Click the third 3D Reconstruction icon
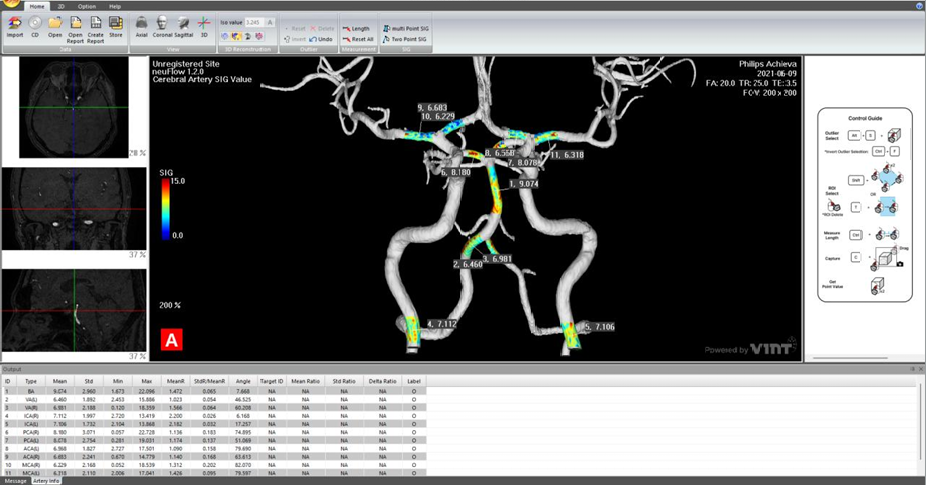 pyautogui.click(x=247, y=37)
